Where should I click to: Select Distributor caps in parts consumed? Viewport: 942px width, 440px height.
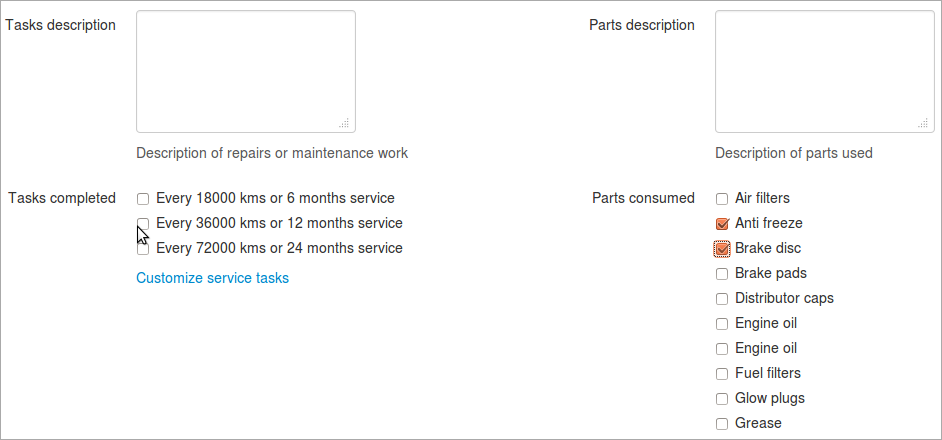pos(722,299)
